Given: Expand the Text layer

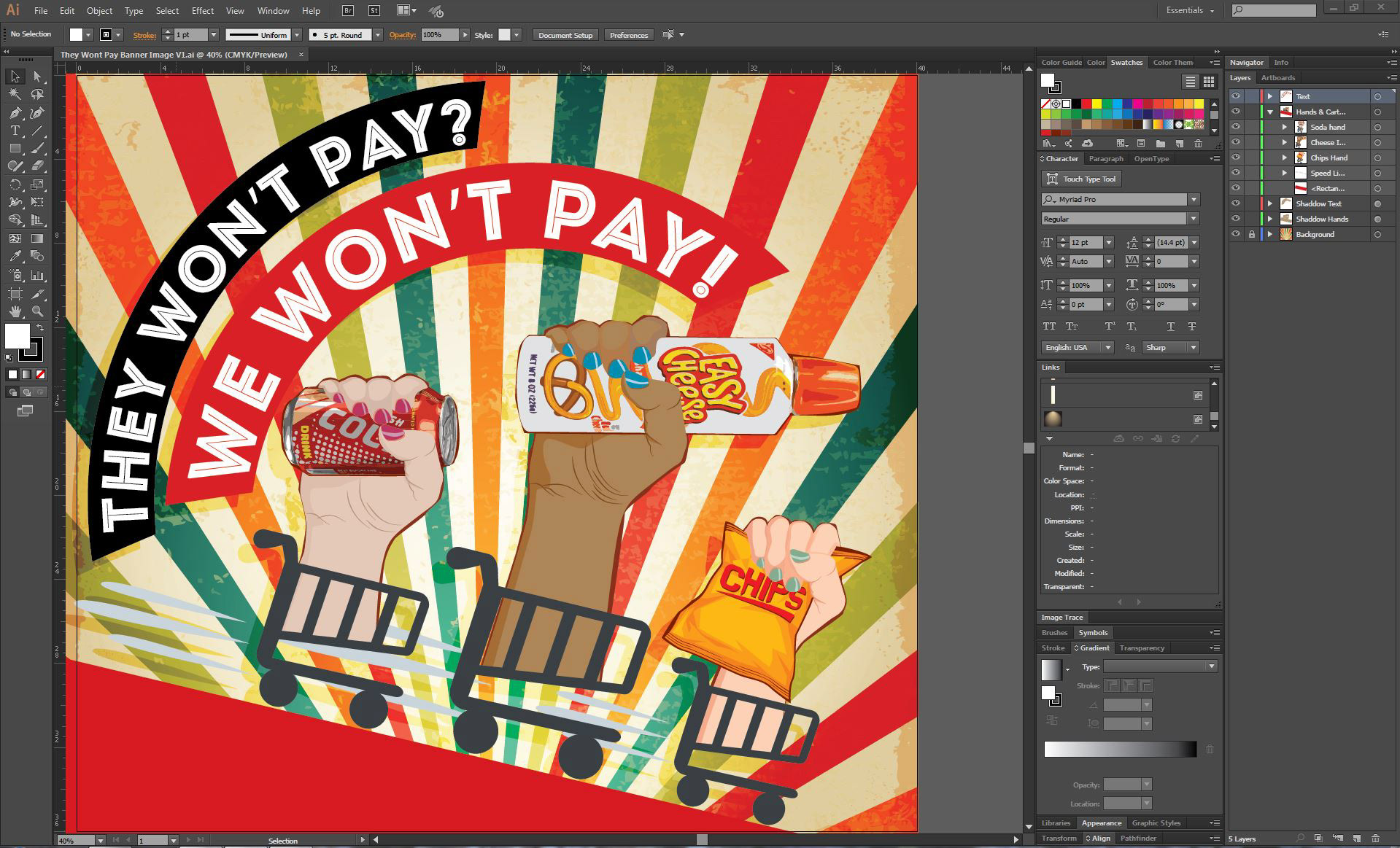Looking at the screenshot, I should pos(1270,96).
